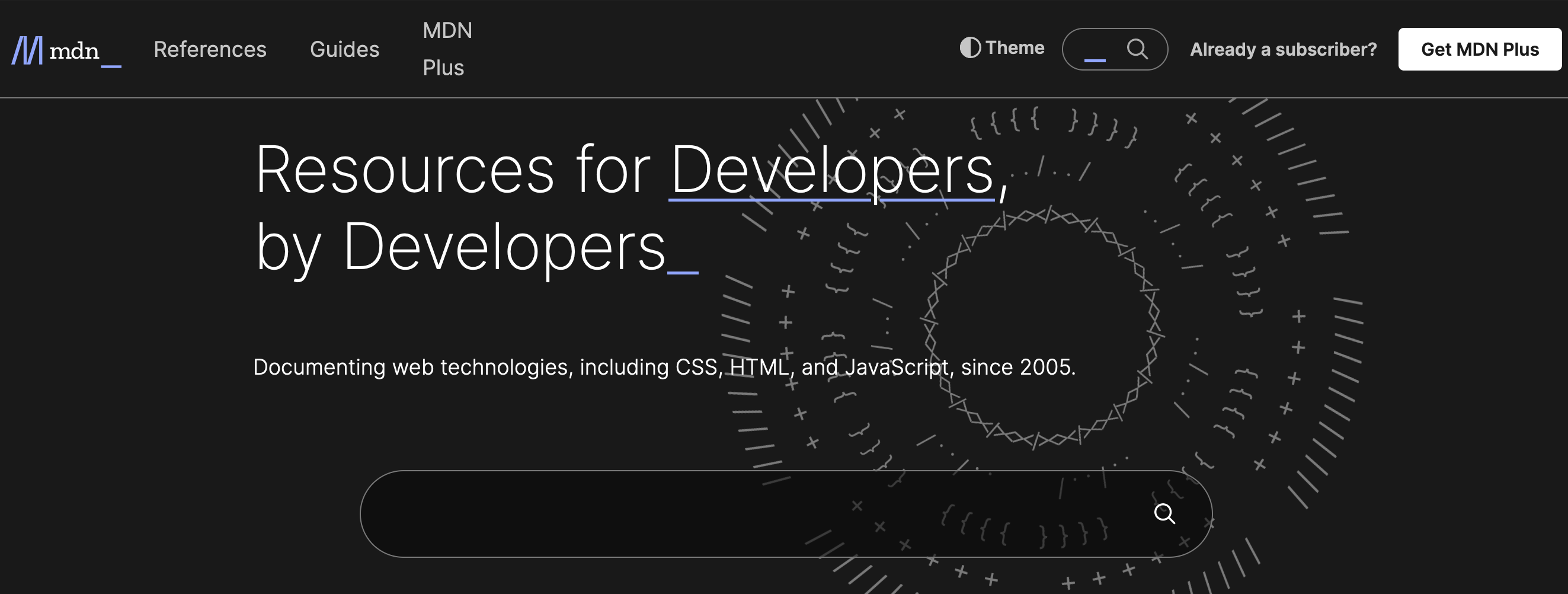This screenshot has height=594, width=1568.
Task: Open the Guides menu
Action: (344, 49)
